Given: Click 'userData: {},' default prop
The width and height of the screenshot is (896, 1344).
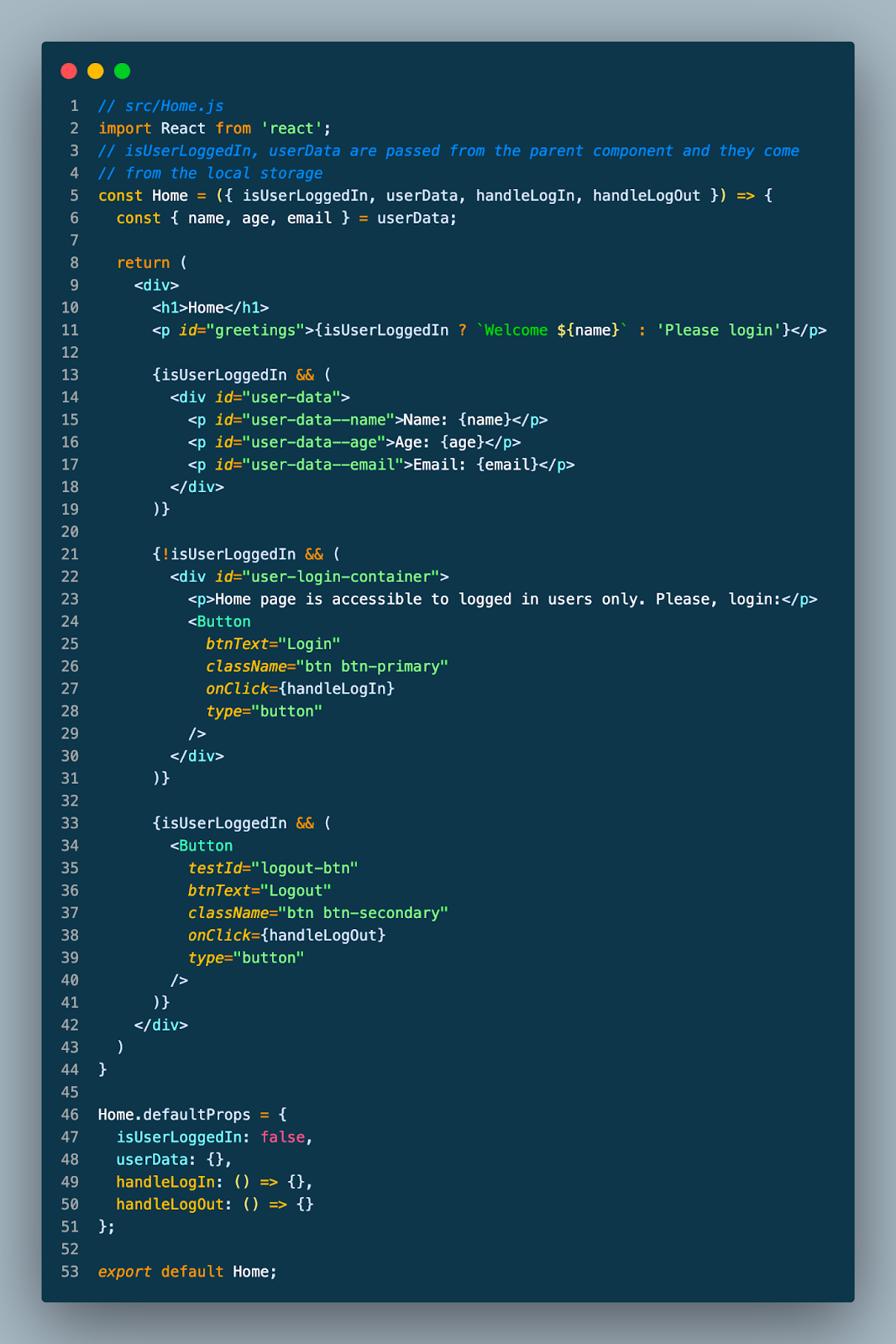Looking at the screenshot, I should tap(175, 1159).
